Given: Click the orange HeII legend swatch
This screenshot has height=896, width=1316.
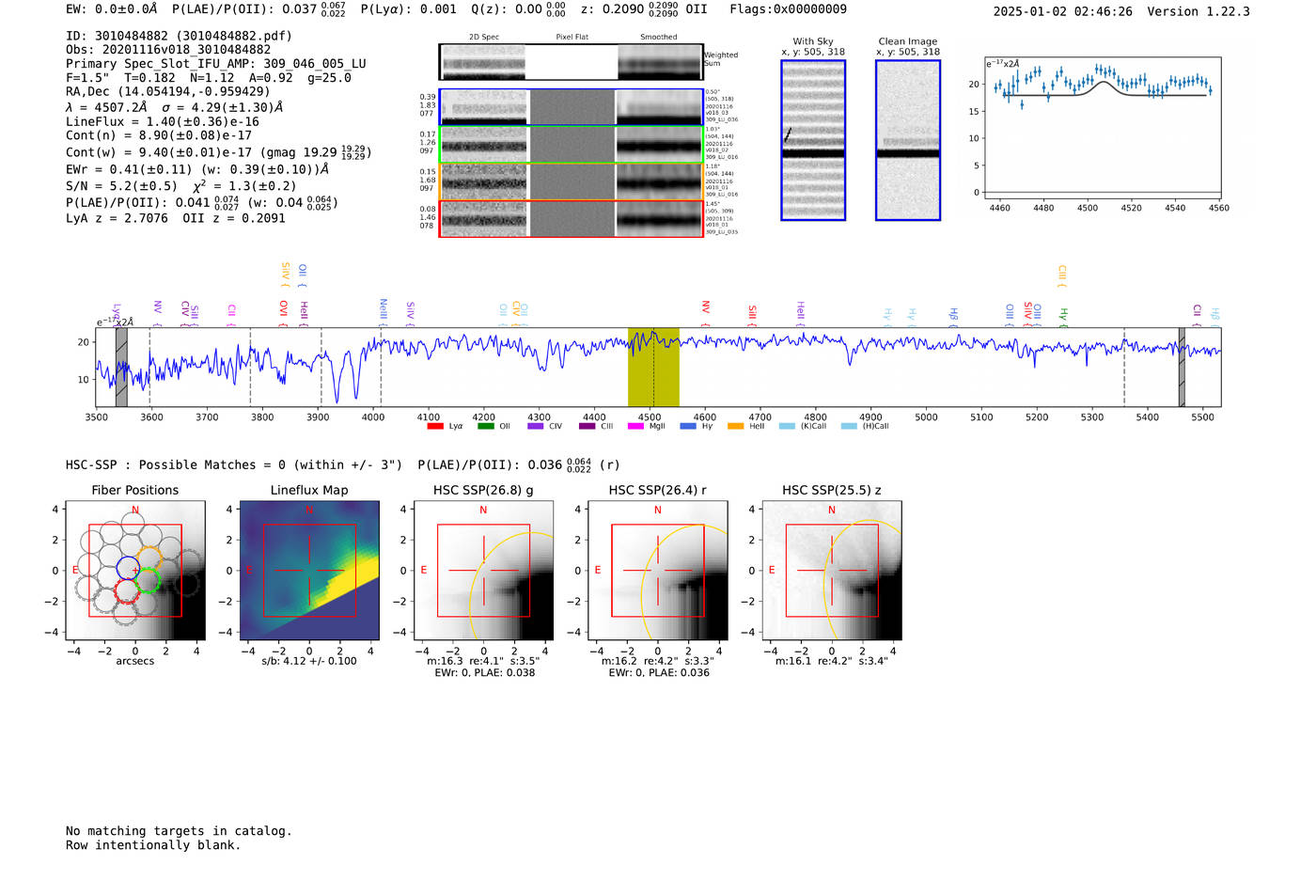Looking at the screenshot, I should (736, 427).
